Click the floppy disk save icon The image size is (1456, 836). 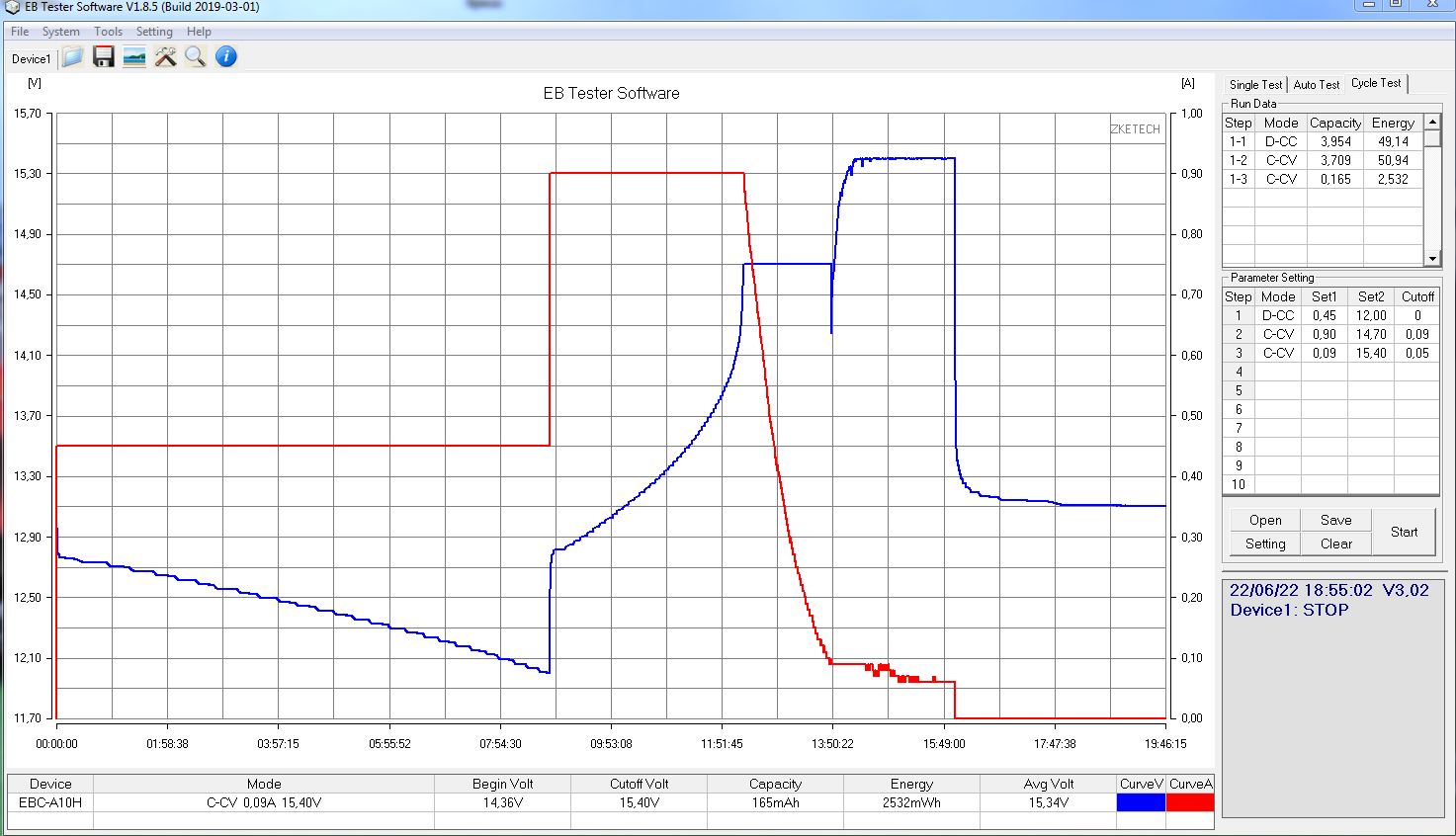point(104,57)
